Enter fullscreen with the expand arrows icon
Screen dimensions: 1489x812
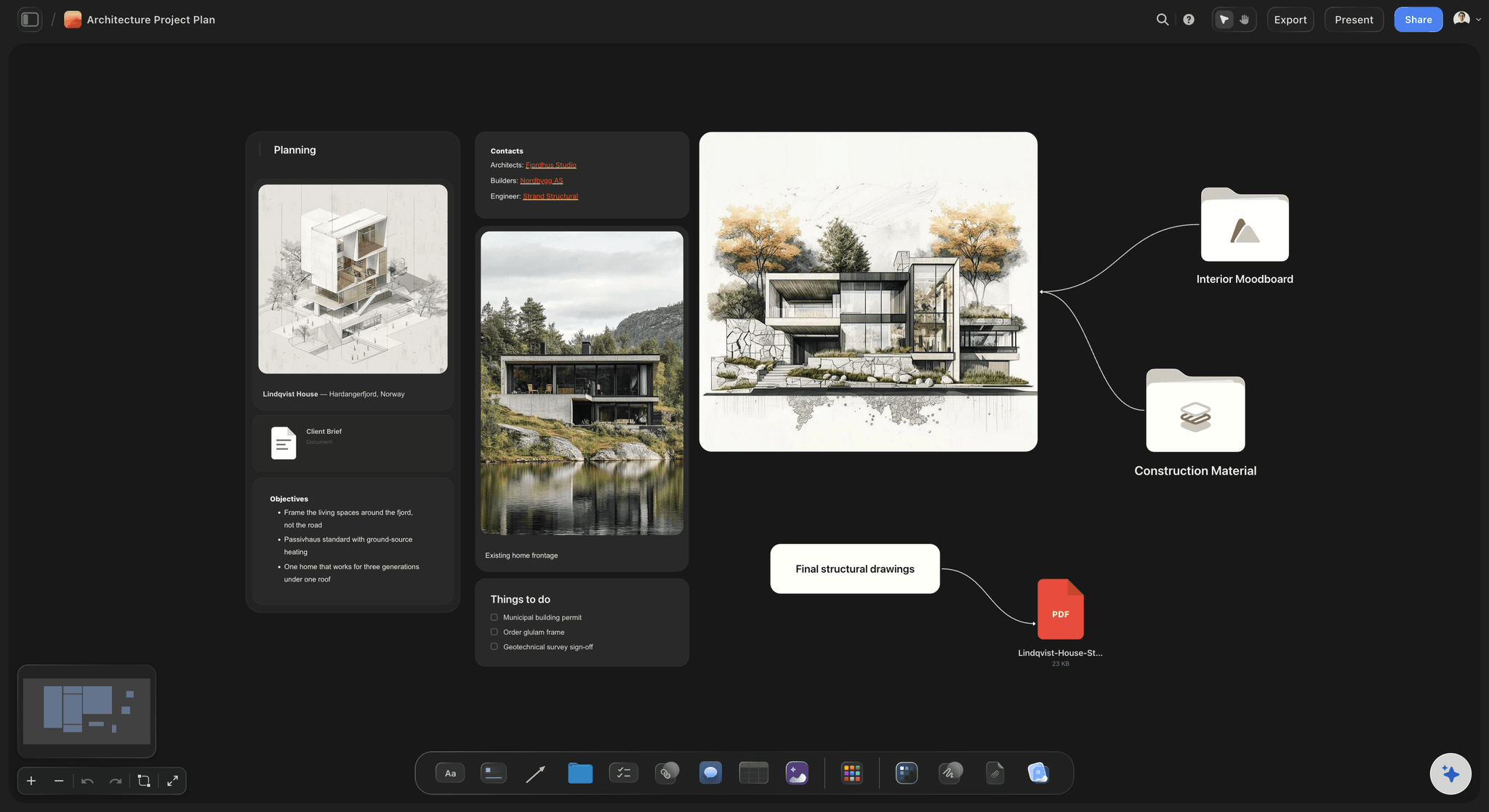172,781
